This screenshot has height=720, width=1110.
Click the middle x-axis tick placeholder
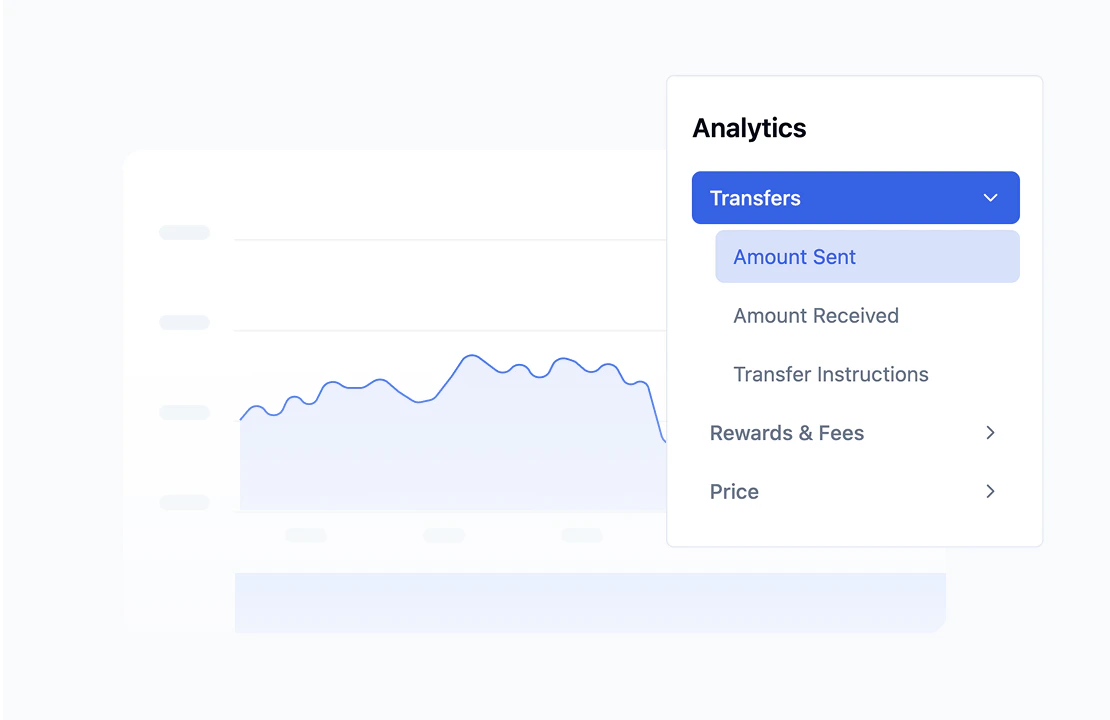(444, 535)
